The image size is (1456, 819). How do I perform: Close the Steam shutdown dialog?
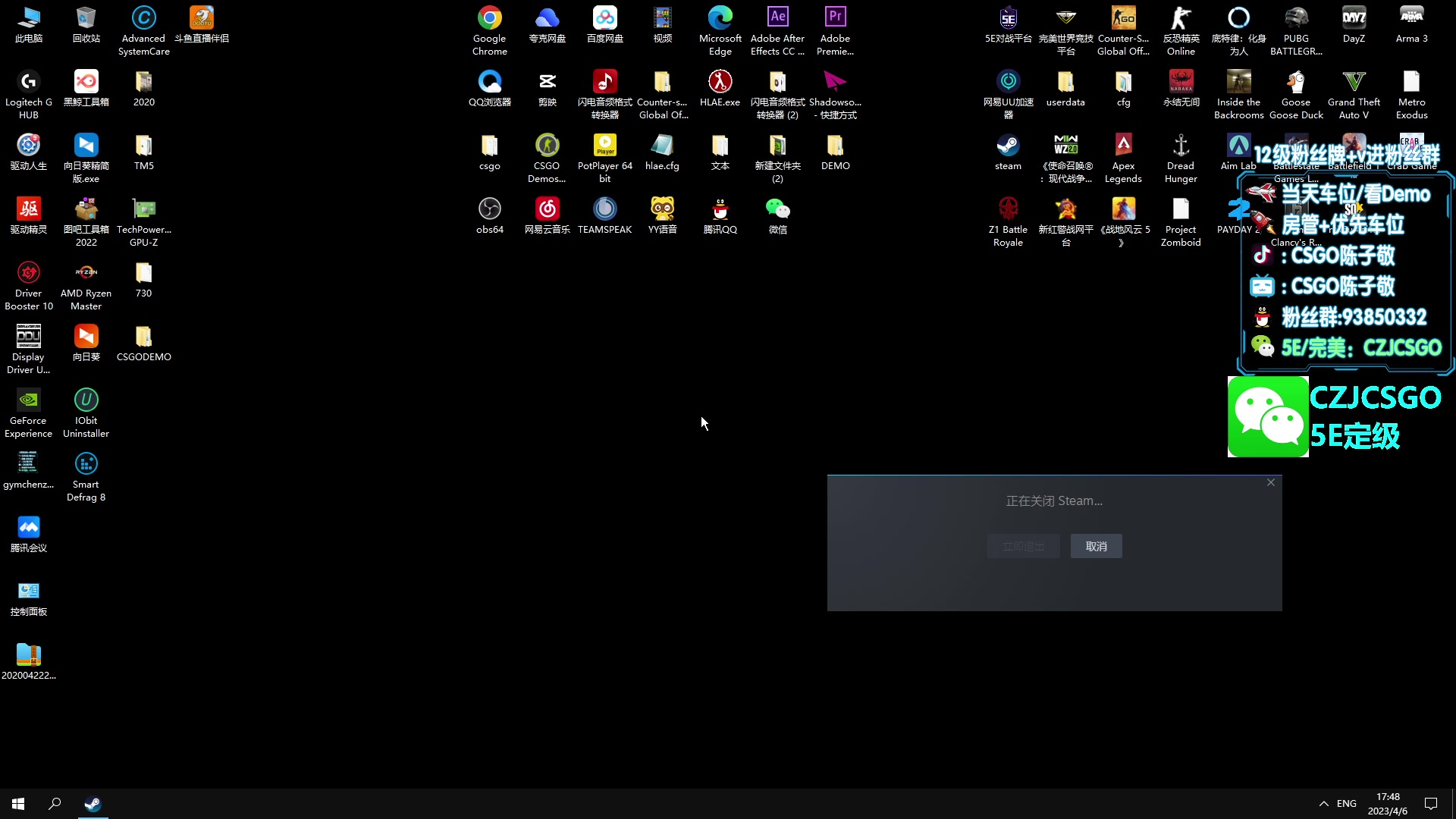1271,482
